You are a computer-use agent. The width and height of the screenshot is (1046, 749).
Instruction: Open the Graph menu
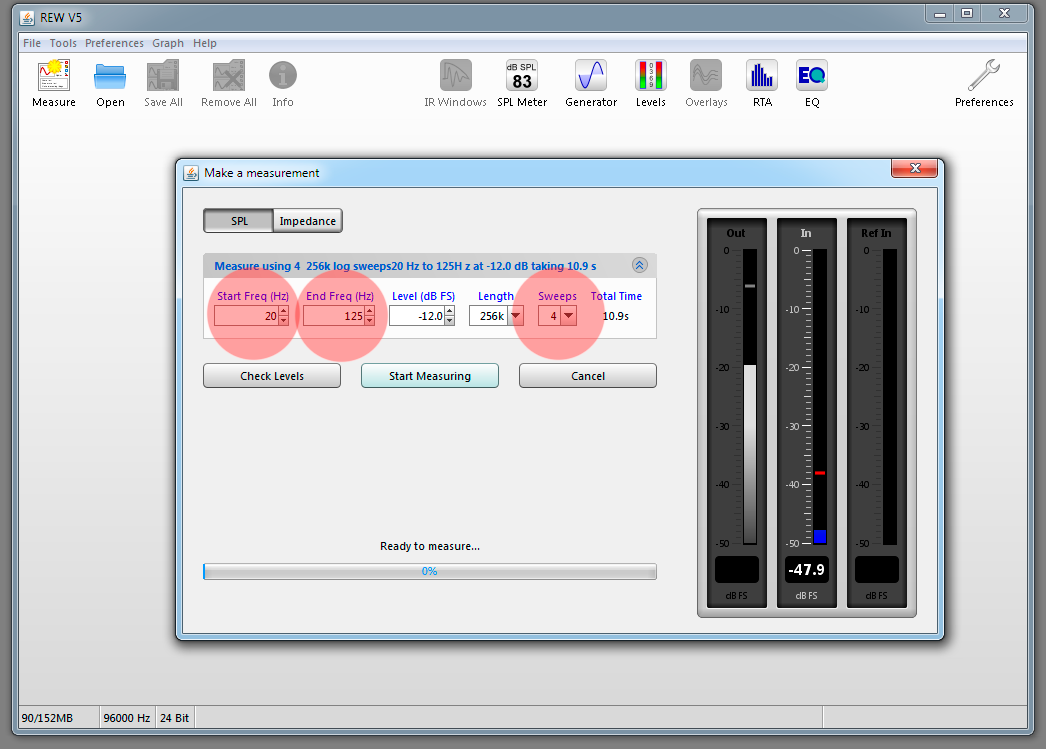tap(167, 43)
